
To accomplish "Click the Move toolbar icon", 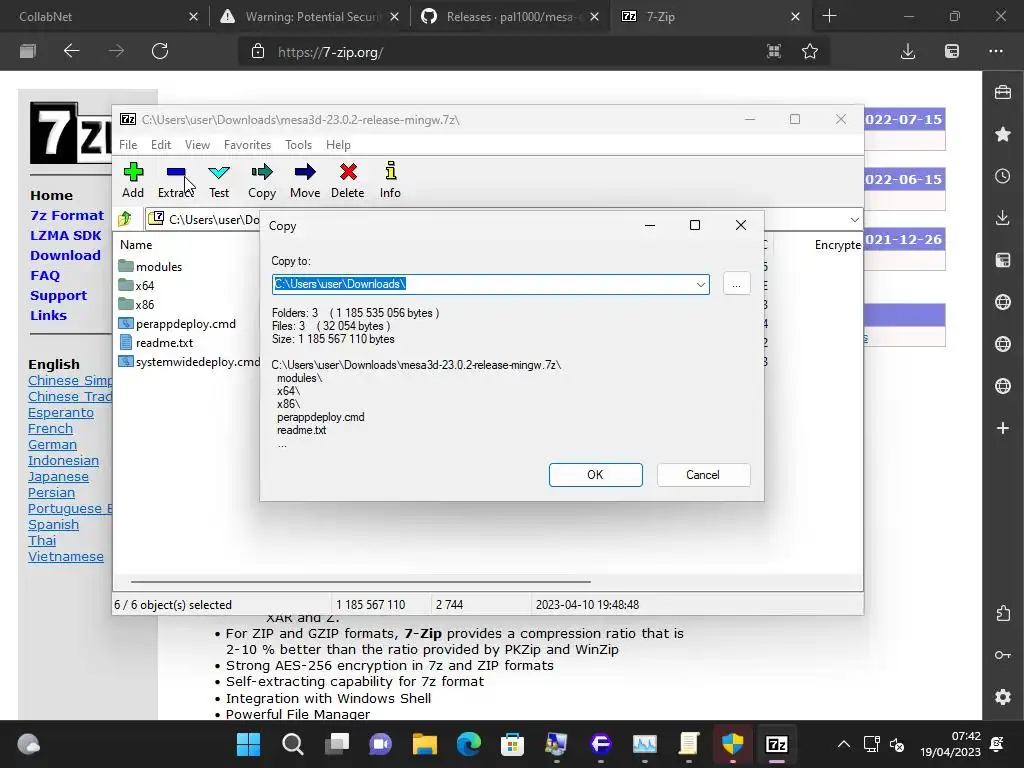I will pyautogui.click(x=305, y=180).
